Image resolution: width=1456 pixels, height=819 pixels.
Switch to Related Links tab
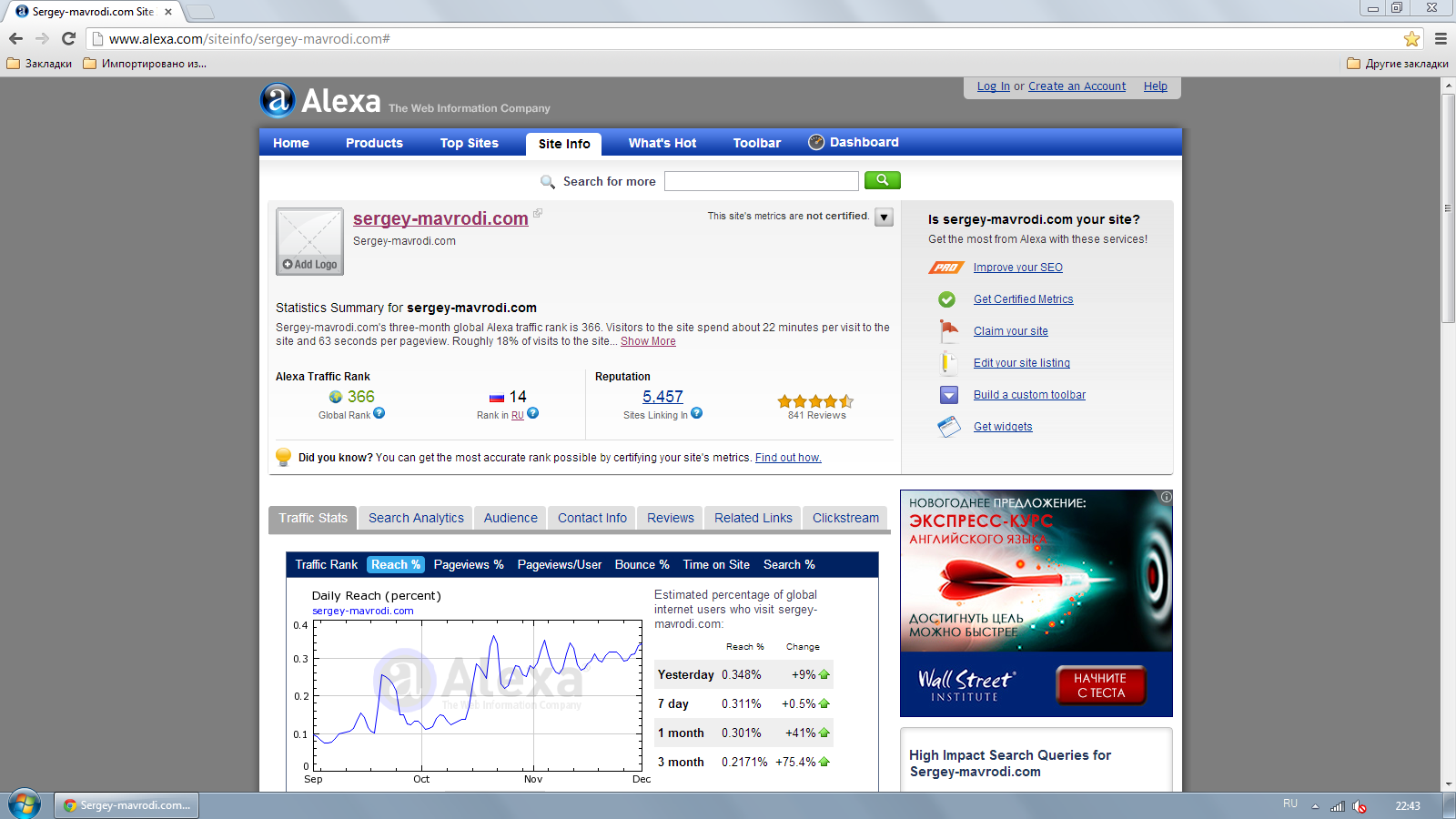[753, 518]
